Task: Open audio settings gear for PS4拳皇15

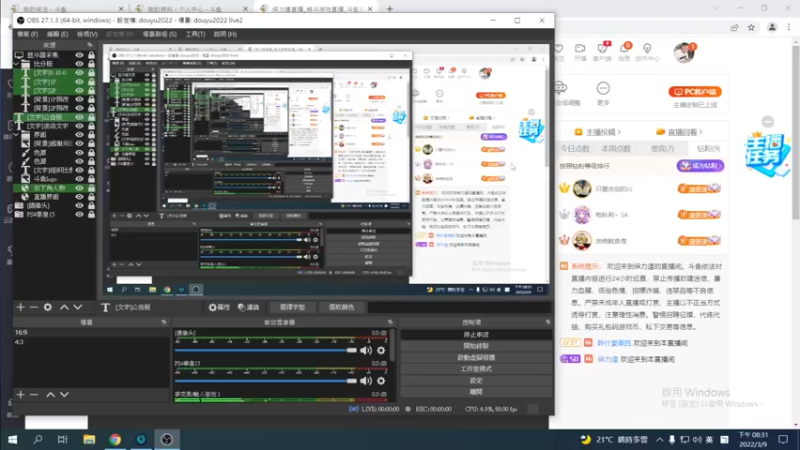Action: click(381, 381)
